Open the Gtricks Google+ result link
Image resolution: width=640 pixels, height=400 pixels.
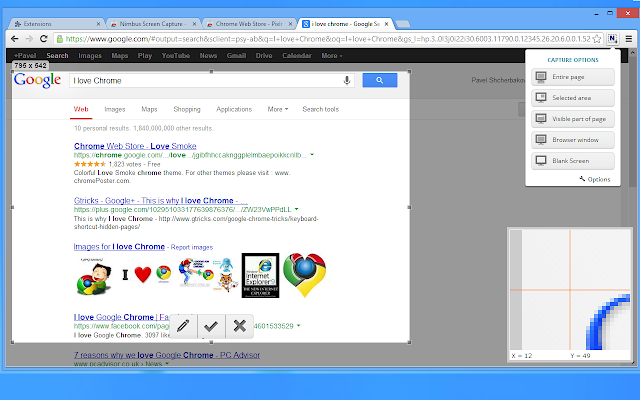(160, 200)
